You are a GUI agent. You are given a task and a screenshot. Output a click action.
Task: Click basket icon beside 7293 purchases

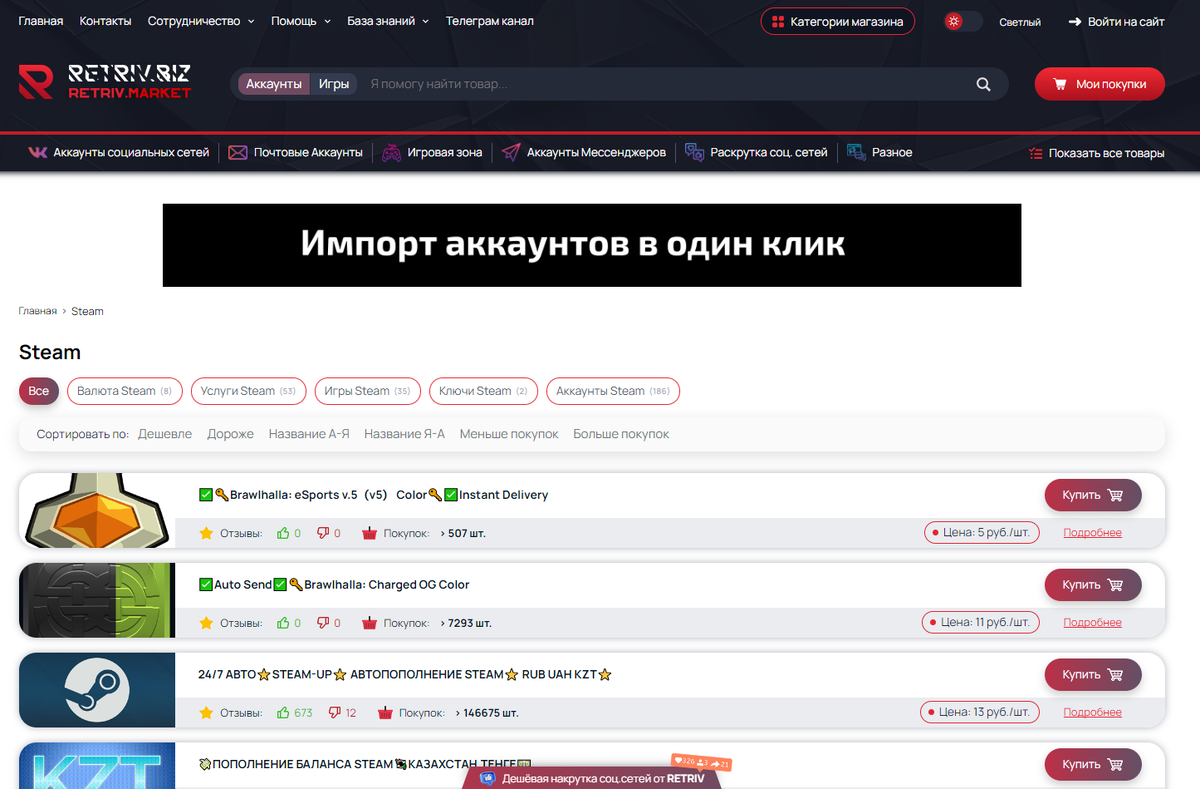[370, 623]
